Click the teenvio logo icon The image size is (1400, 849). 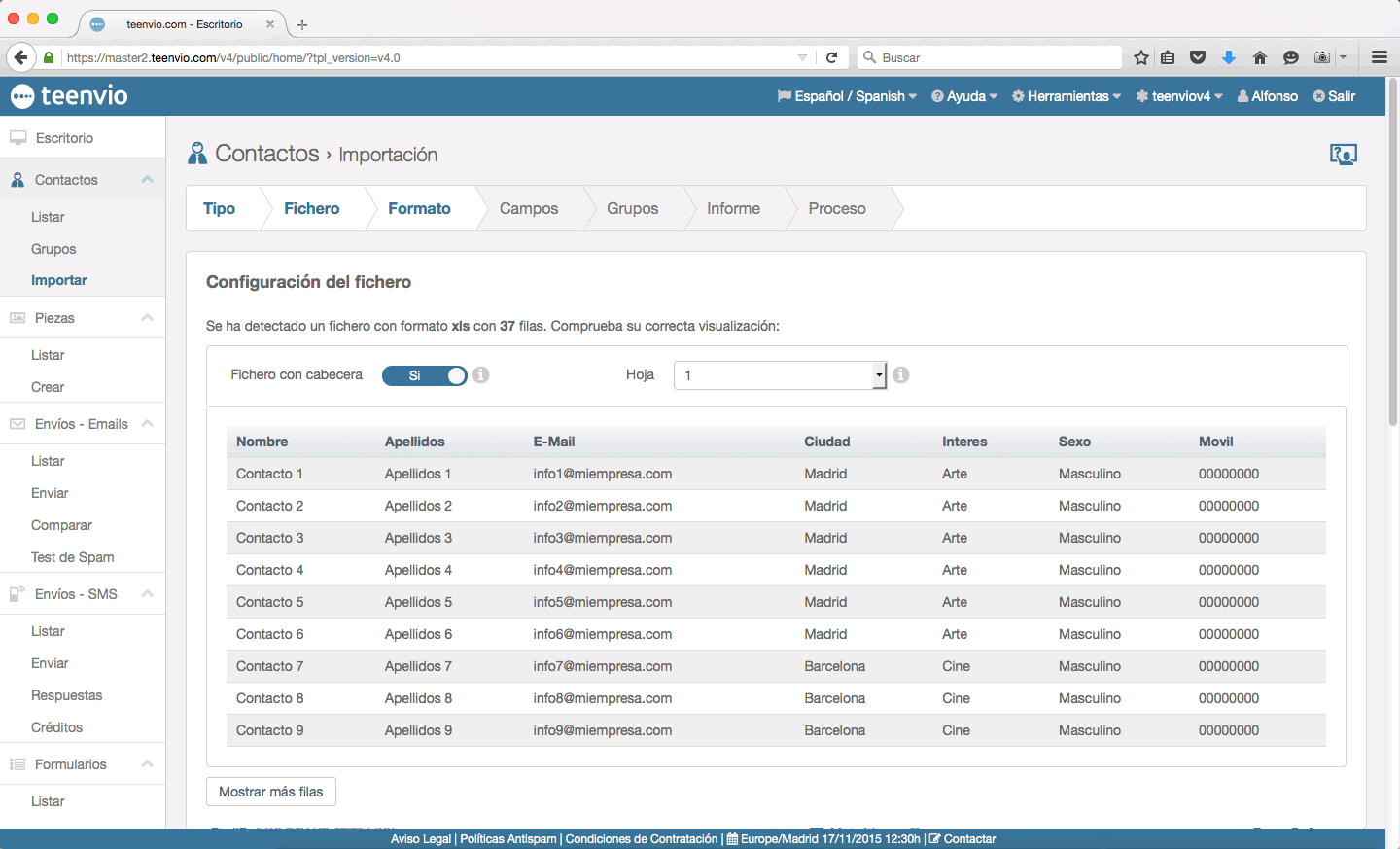pyautogui.click(x=22, y=96)
